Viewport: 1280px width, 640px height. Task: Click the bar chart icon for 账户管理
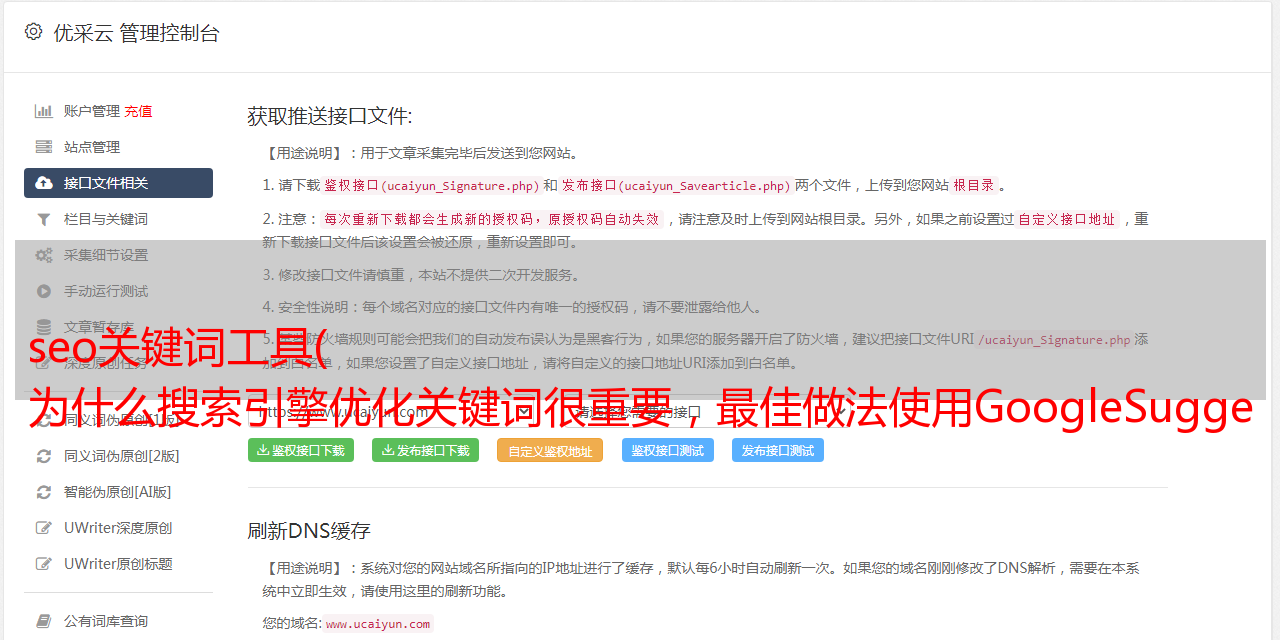(x=44, y=111)
